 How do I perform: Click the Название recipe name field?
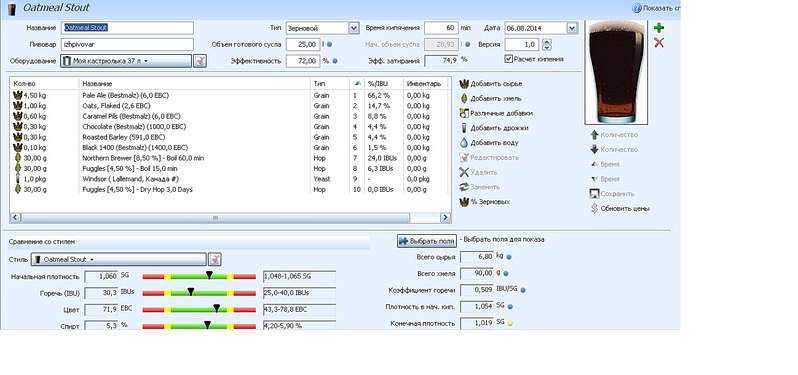point(127,28)
